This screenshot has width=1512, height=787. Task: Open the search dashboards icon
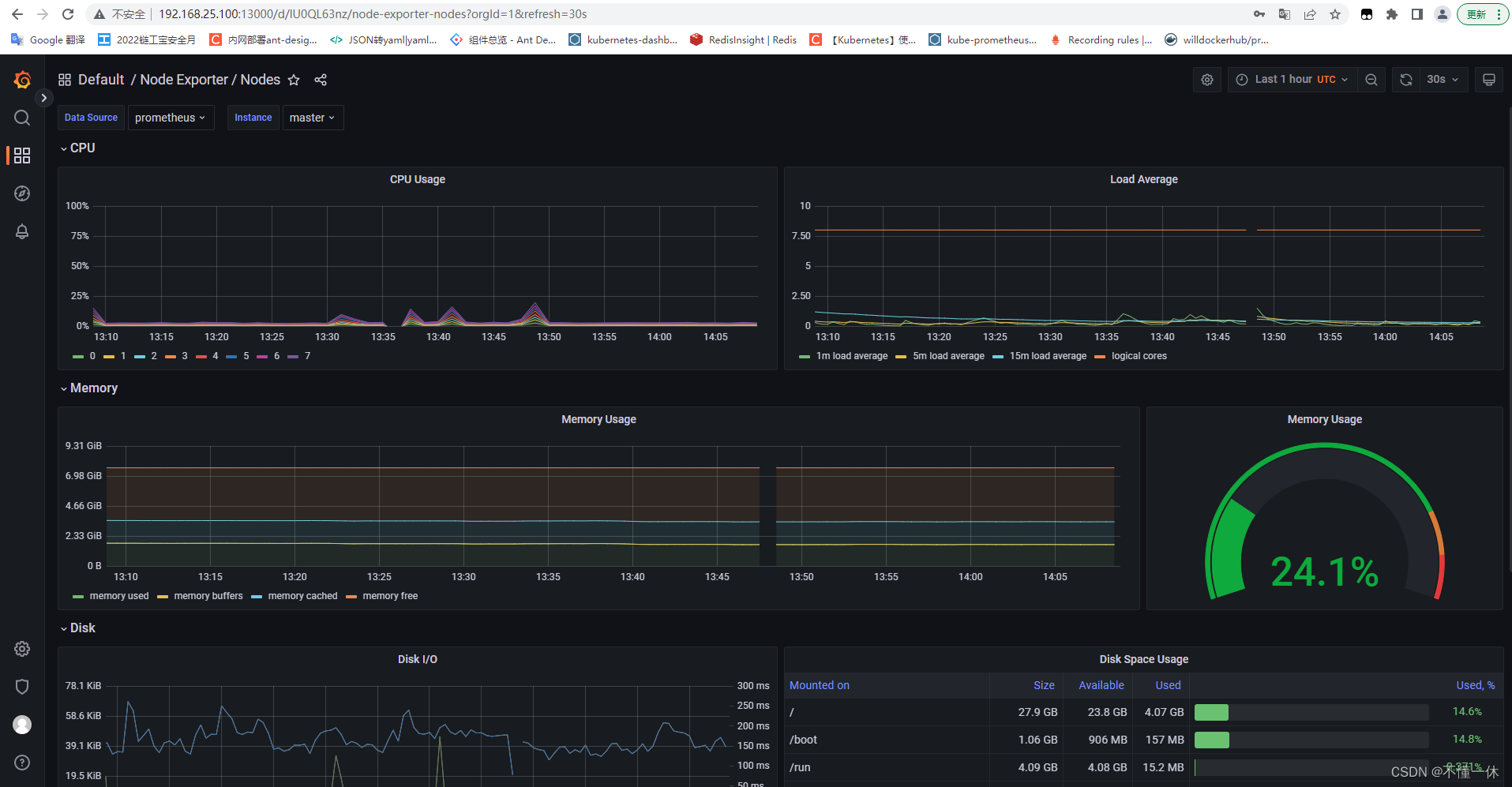tap(22, 118)
